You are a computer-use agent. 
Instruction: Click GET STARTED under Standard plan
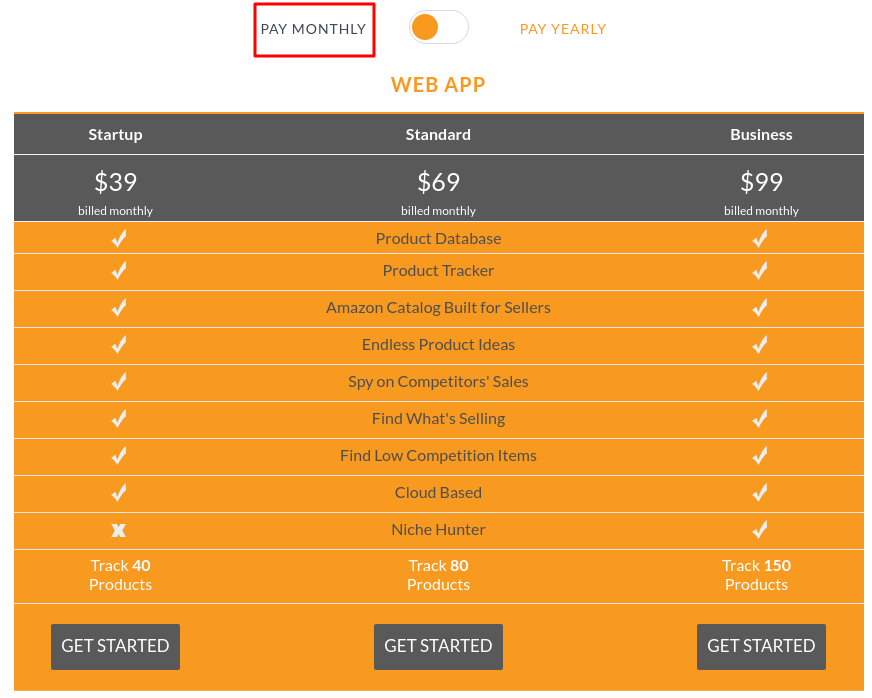pyautogui.click(x=438, y=646)
